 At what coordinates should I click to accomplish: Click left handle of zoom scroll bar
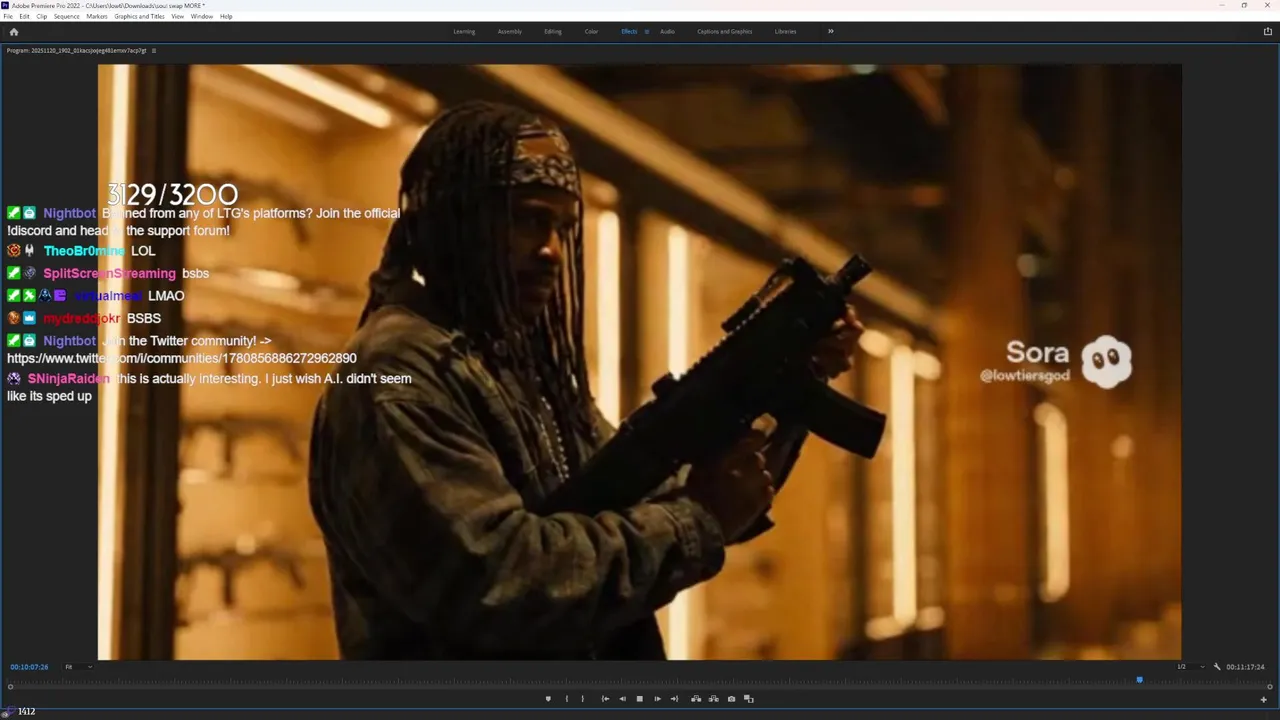coord(10,687)
